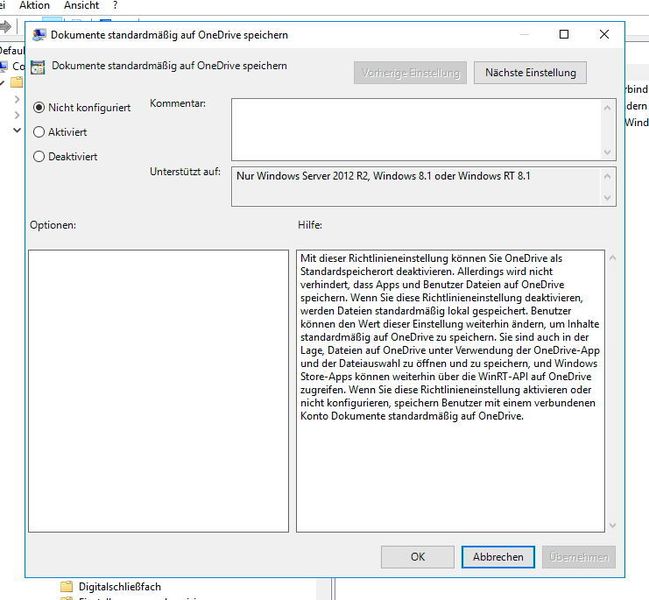Viewport: 649px width, 600px height.
Task: Minimize the policy dialog window
Action: (524, 34)
